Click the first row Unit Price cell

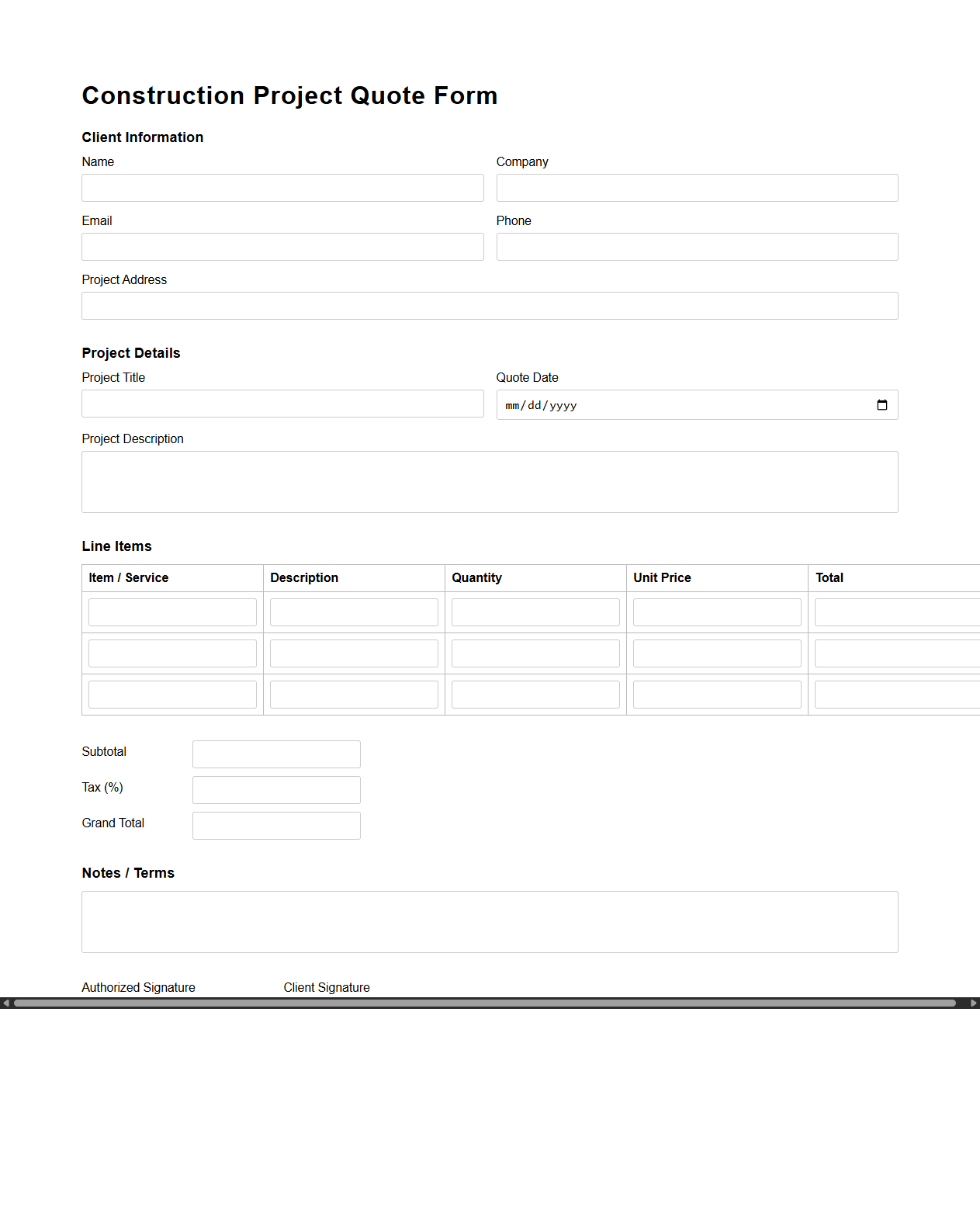(716, 612)
